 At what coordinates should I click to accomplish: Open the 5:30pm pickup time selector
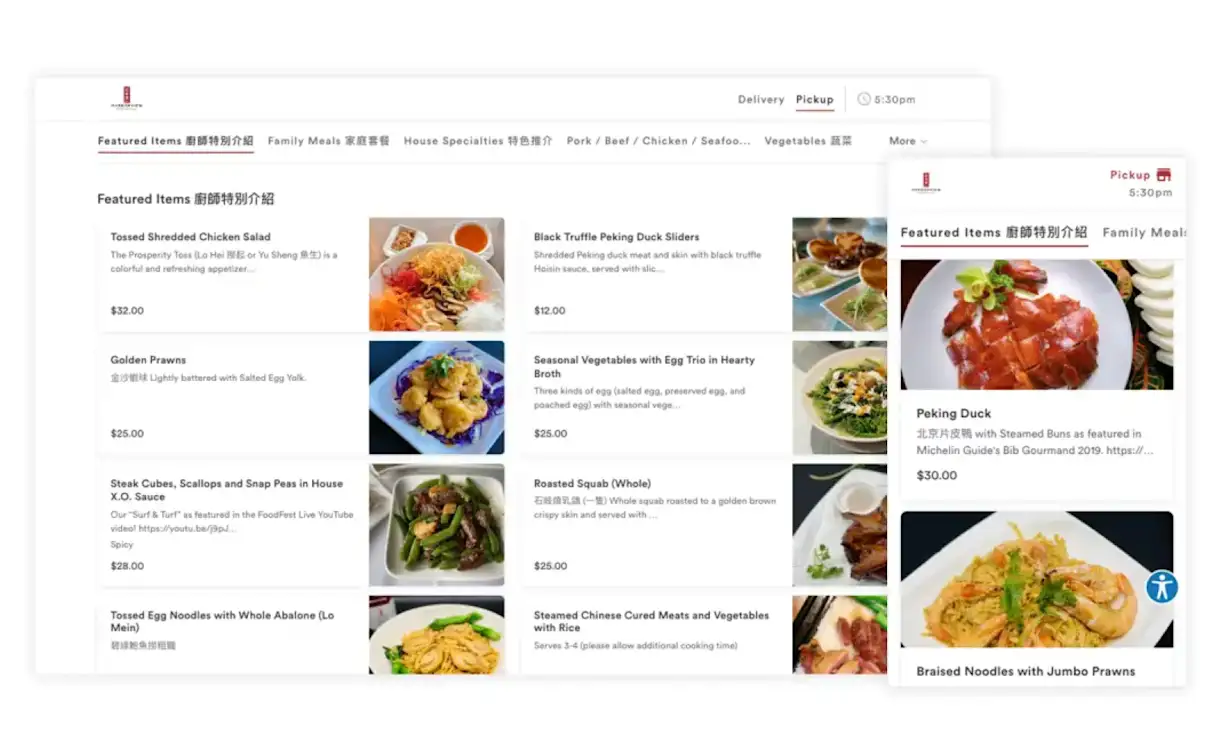coord(894,99)
